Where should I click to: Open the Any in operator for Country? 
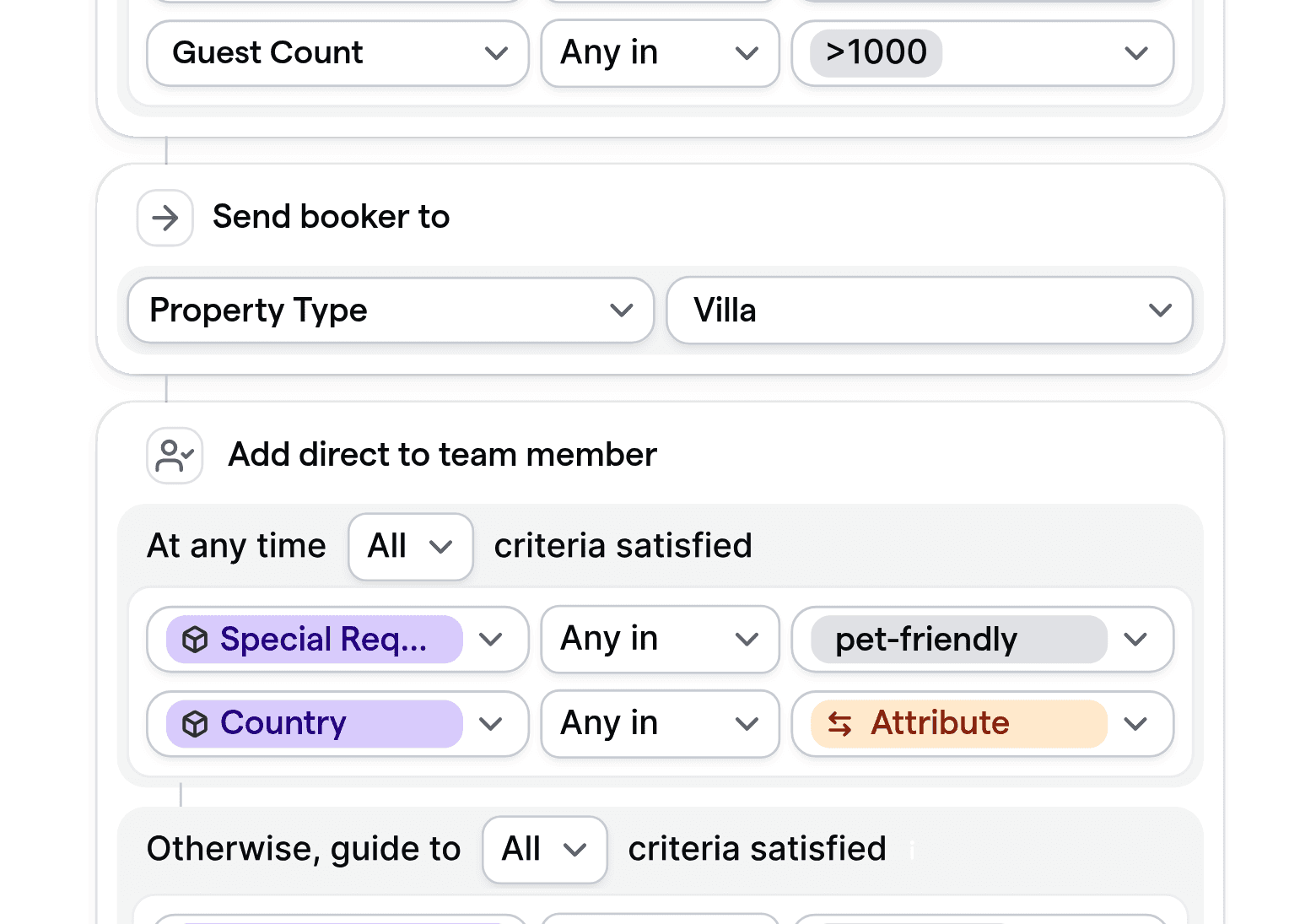coord(660,724)
